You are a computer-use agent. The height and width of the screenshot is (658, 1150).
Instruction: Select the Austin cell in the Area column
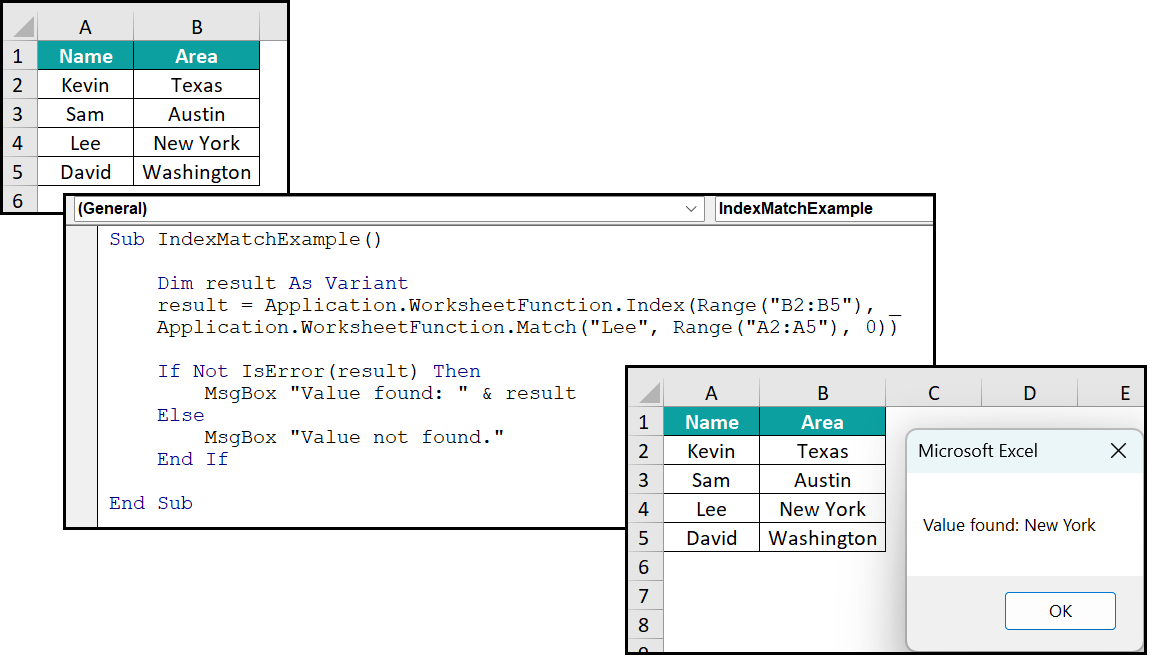tap(196, 113)
